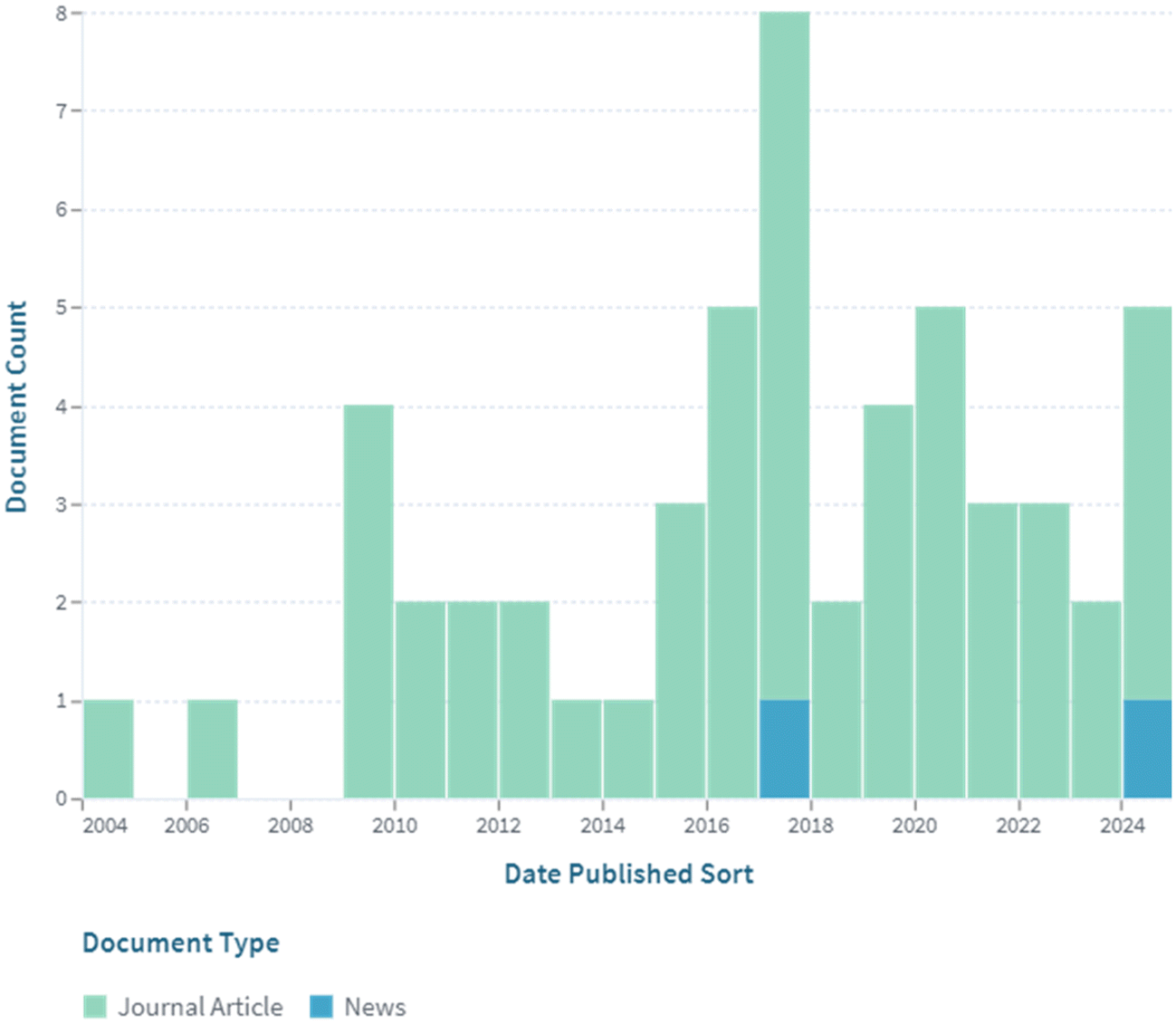
Task: Select the 2010 bar with count 2
Action: tap(421, 700)
